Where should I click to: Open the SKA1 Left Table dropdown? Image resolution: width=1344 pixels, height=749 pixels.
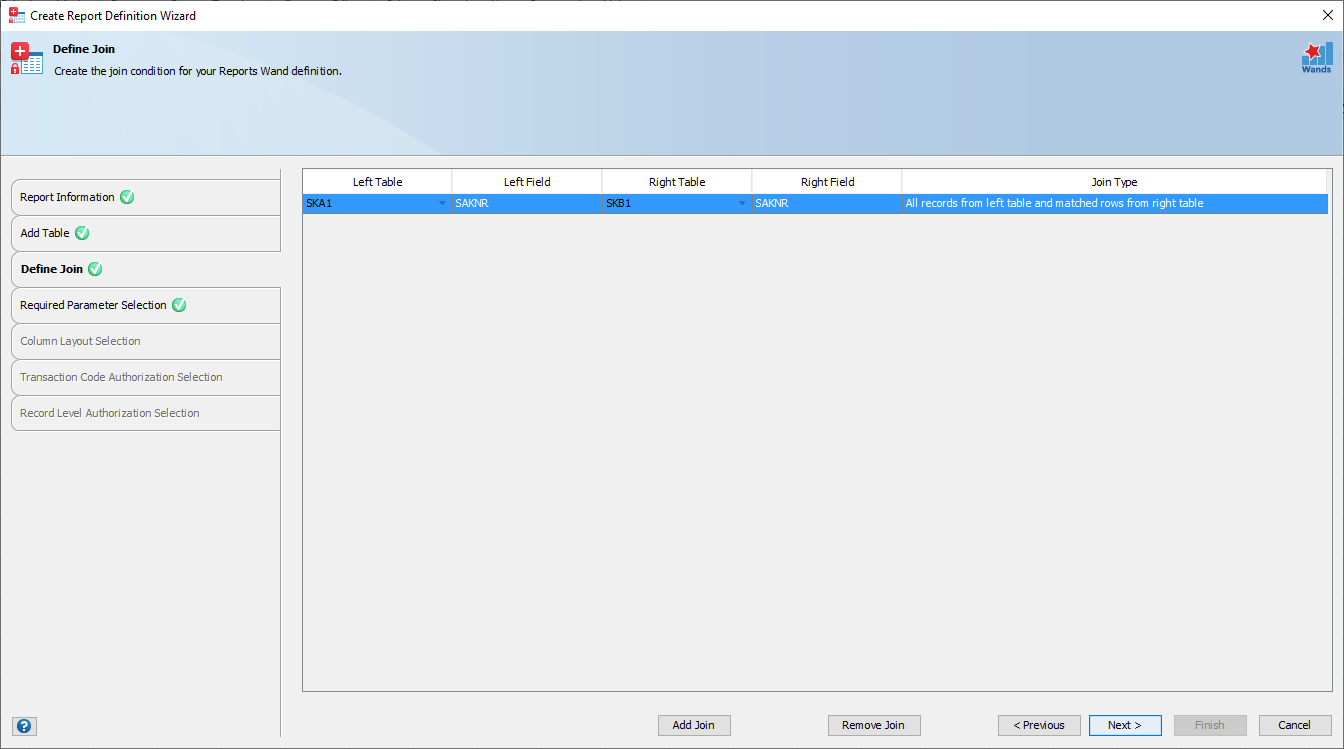442,203
